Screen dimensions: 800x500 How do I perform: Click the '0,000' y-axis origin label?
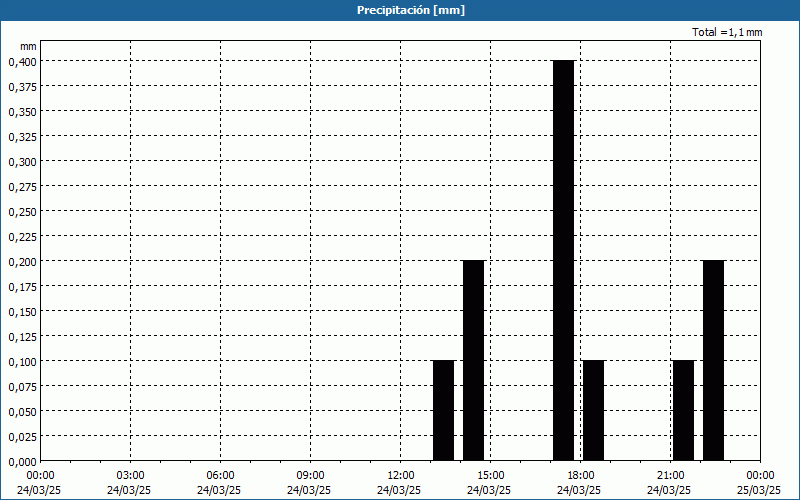[x=22, y=461]
